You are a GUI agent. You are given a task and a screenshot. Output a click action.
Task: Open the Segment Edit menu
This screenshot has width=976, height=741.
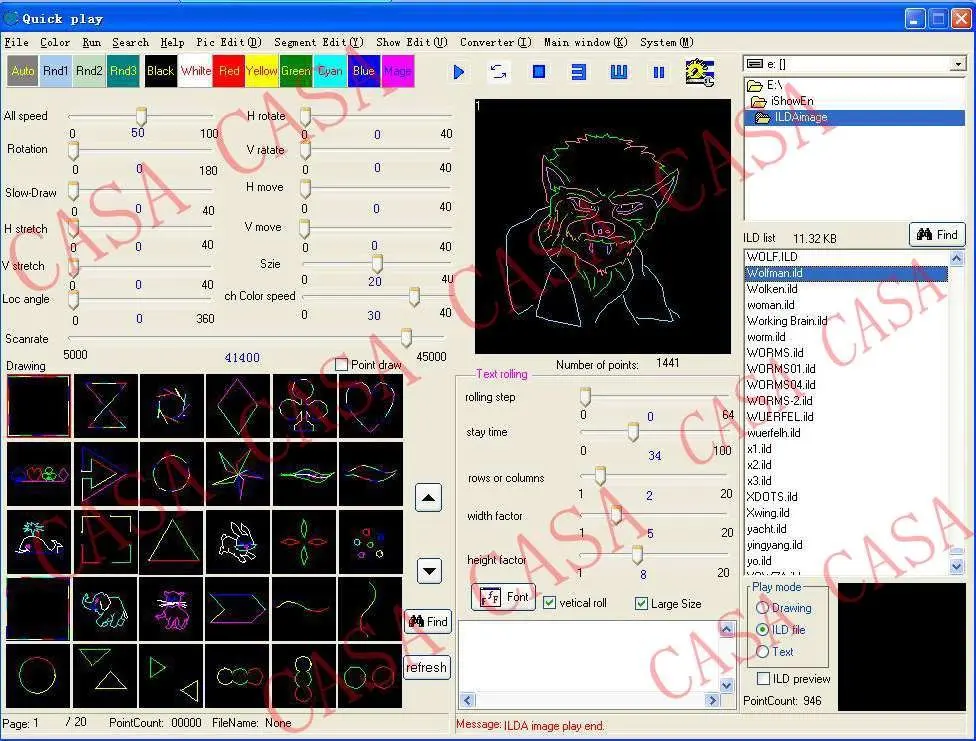[x=319, y=42]
